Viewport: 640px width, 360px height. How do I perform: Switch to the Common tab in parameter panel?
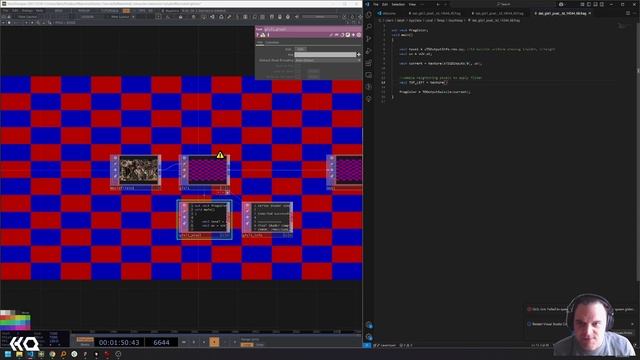(x=272, y=42)
